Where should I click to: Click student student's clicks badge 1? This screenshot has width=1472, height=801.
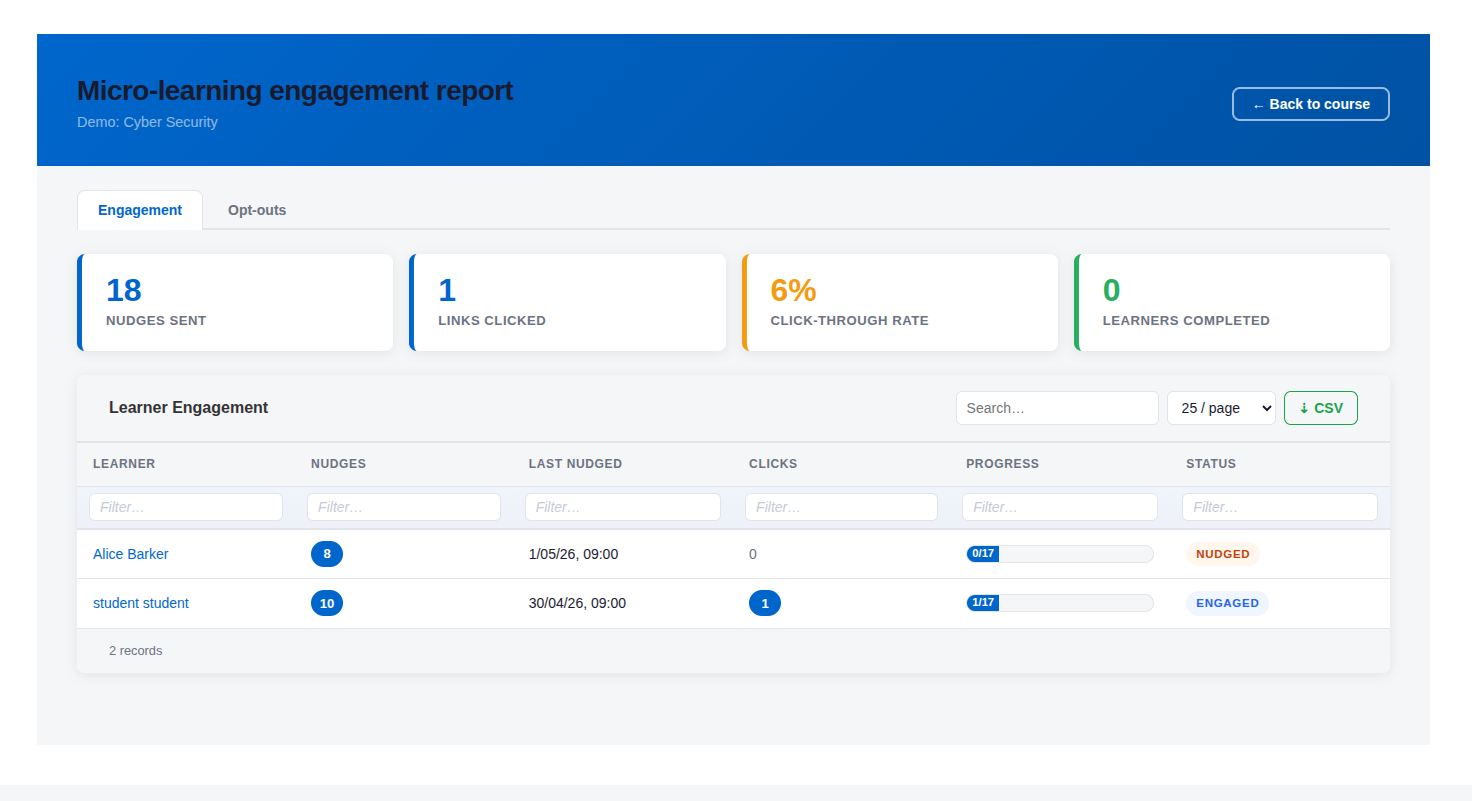pos(765,603)
